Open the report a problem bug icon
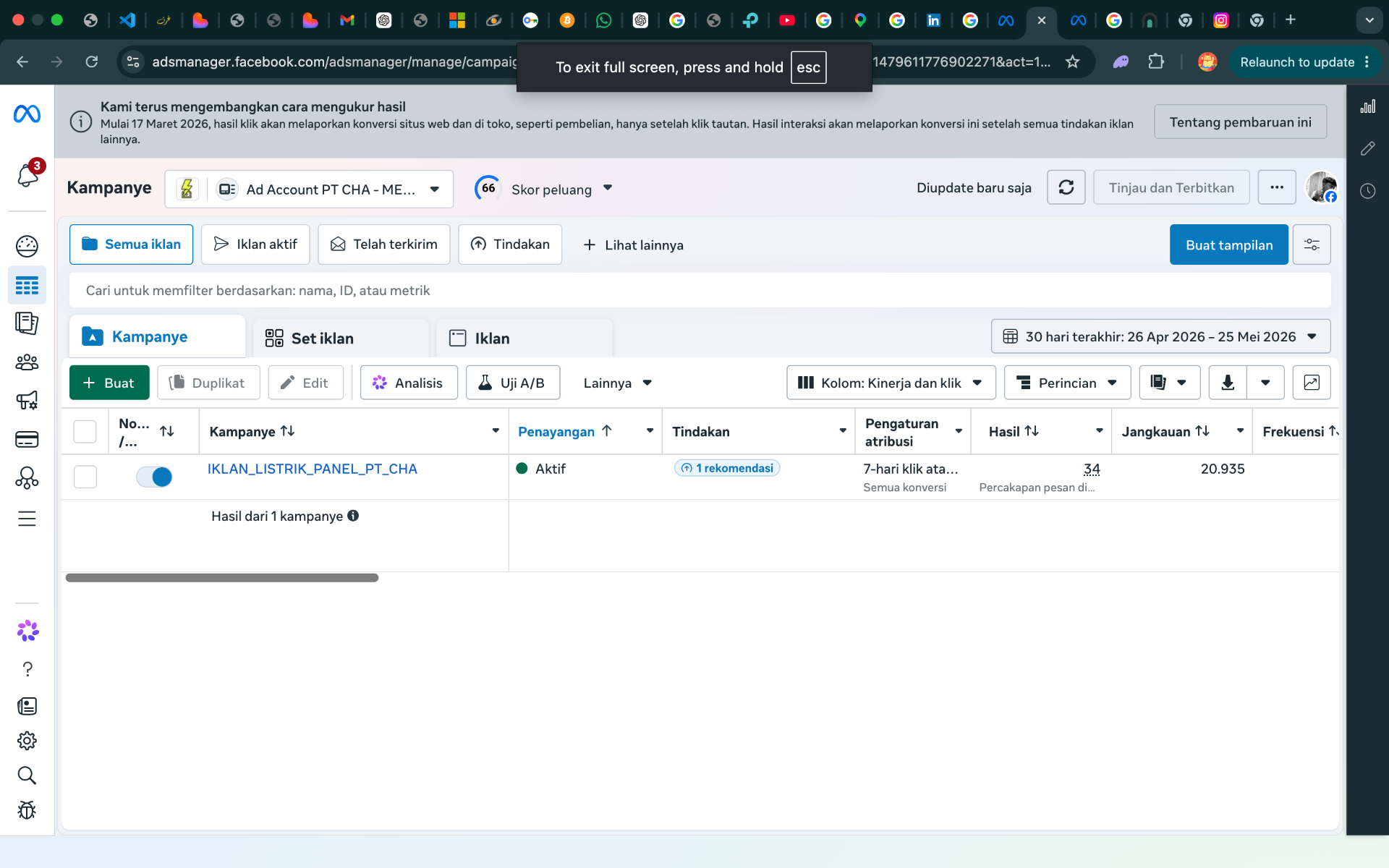1389x868 pixels. tap(27, 810)
